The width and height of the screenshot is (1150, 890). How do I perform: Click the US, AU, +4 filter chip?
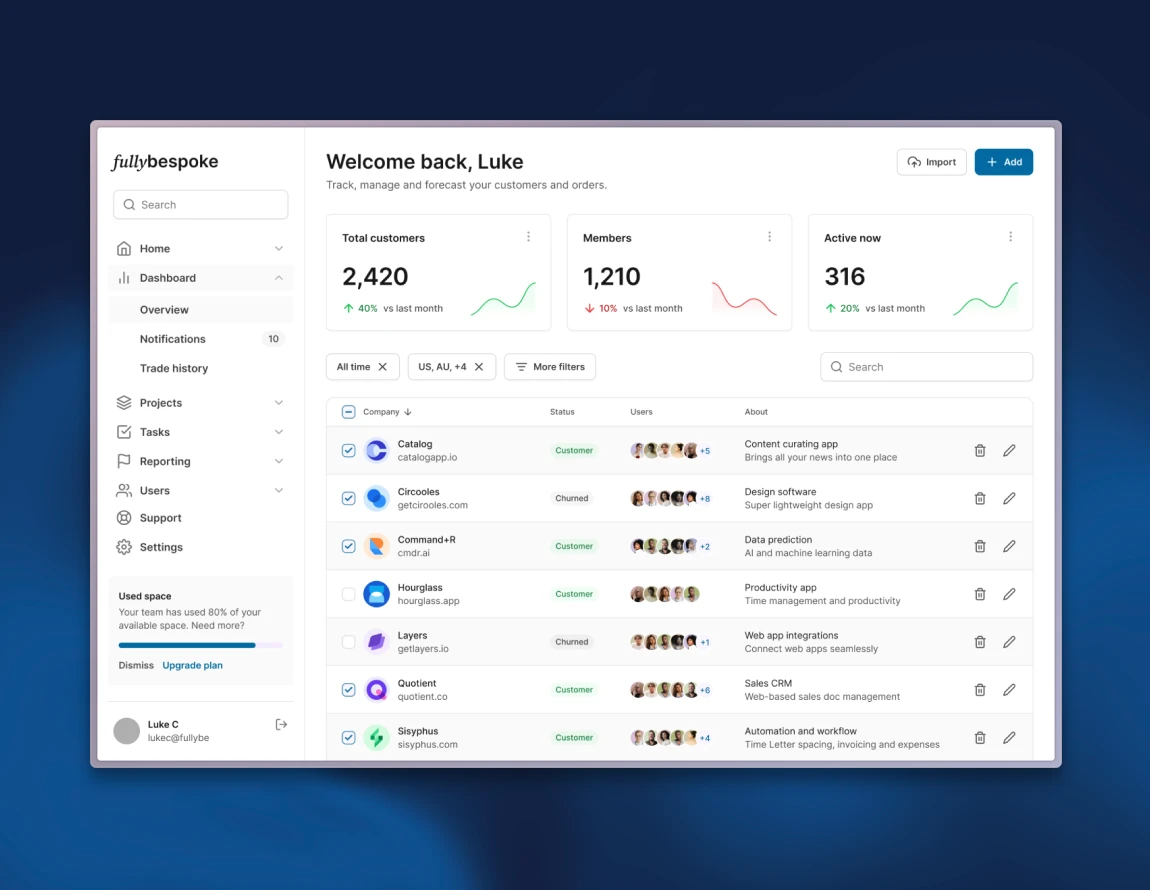(x=452, y=367)
